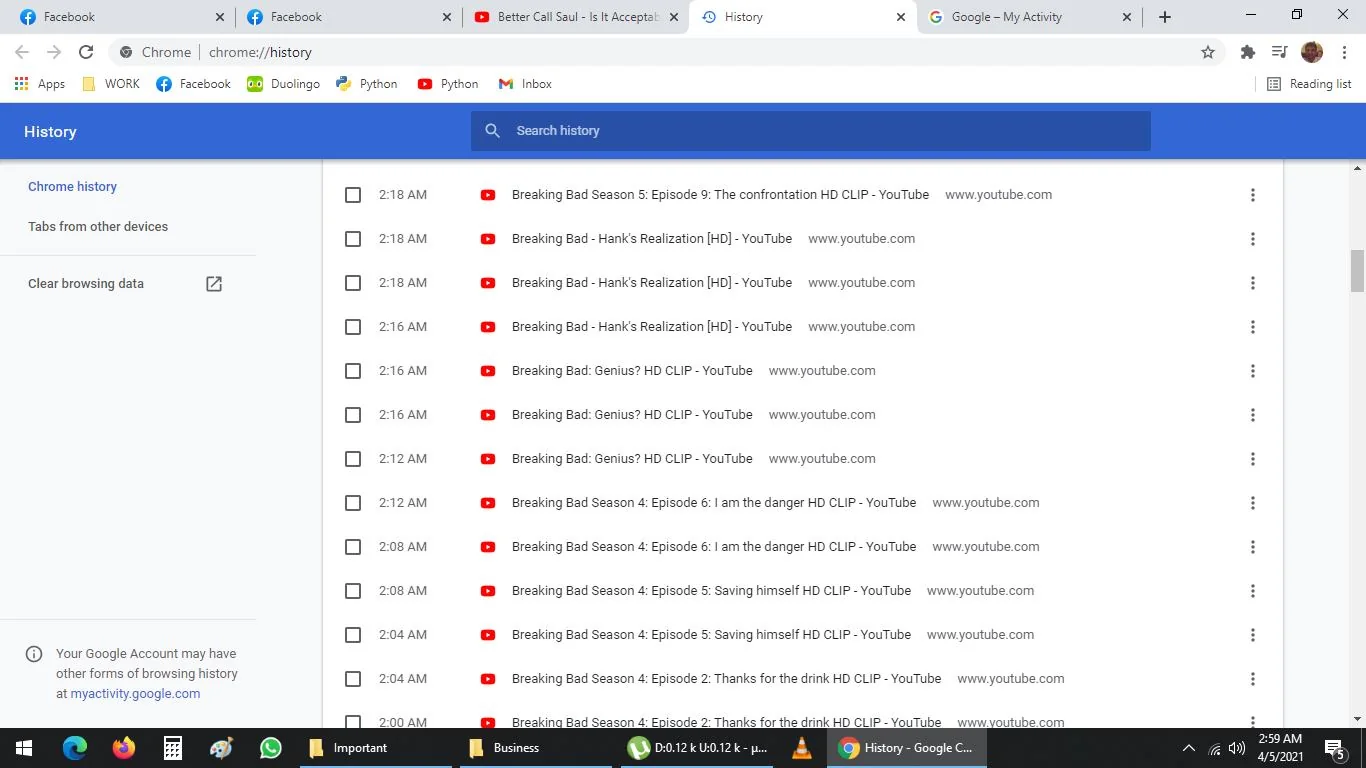Image resolution: width=1366 pixels, height=768 pixels.
Task: Click the magnifier icon in Search history
Action: click(x=492, y=131)
